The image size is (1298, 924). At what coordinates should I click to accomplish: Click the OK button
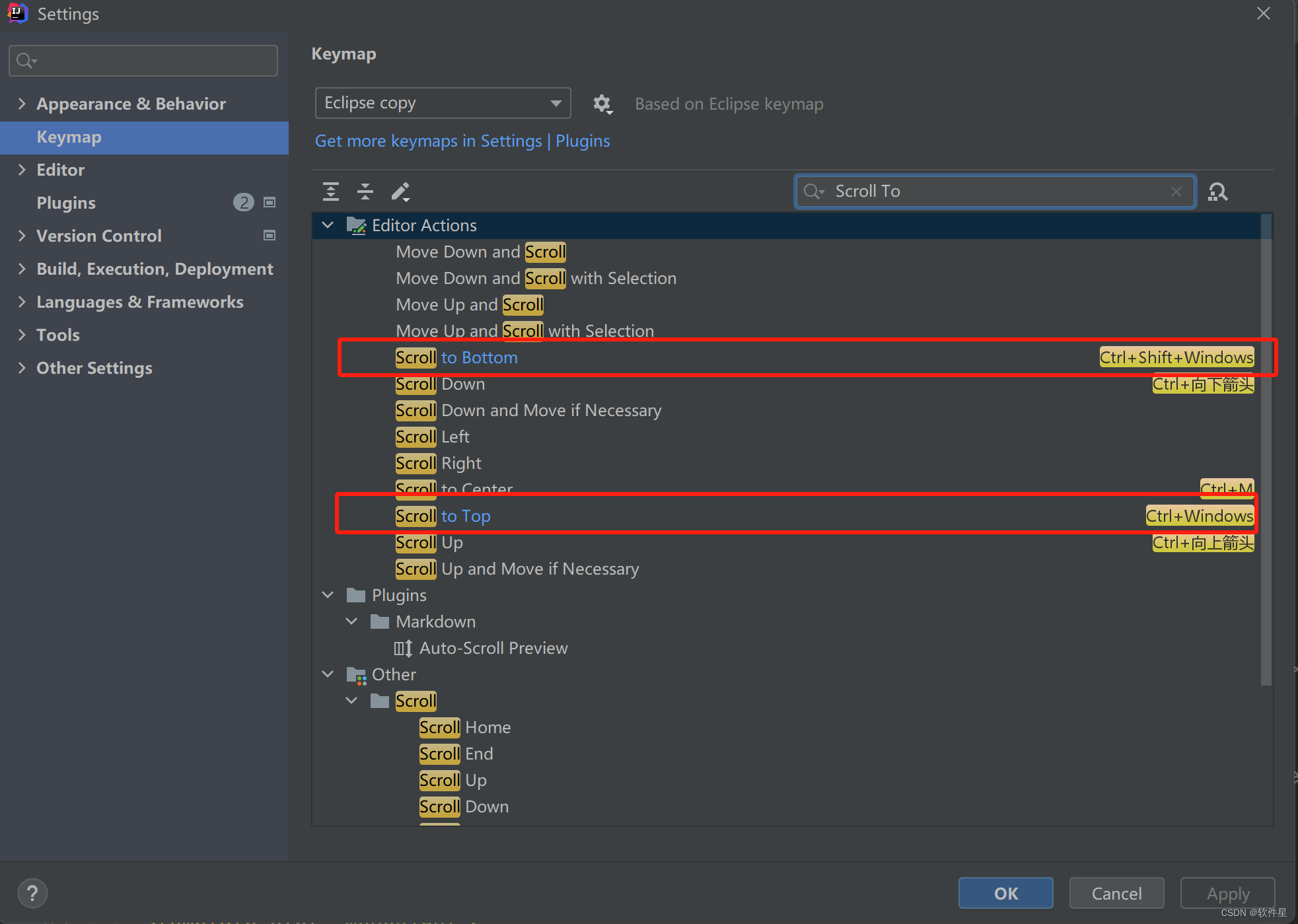[1005, 893]
